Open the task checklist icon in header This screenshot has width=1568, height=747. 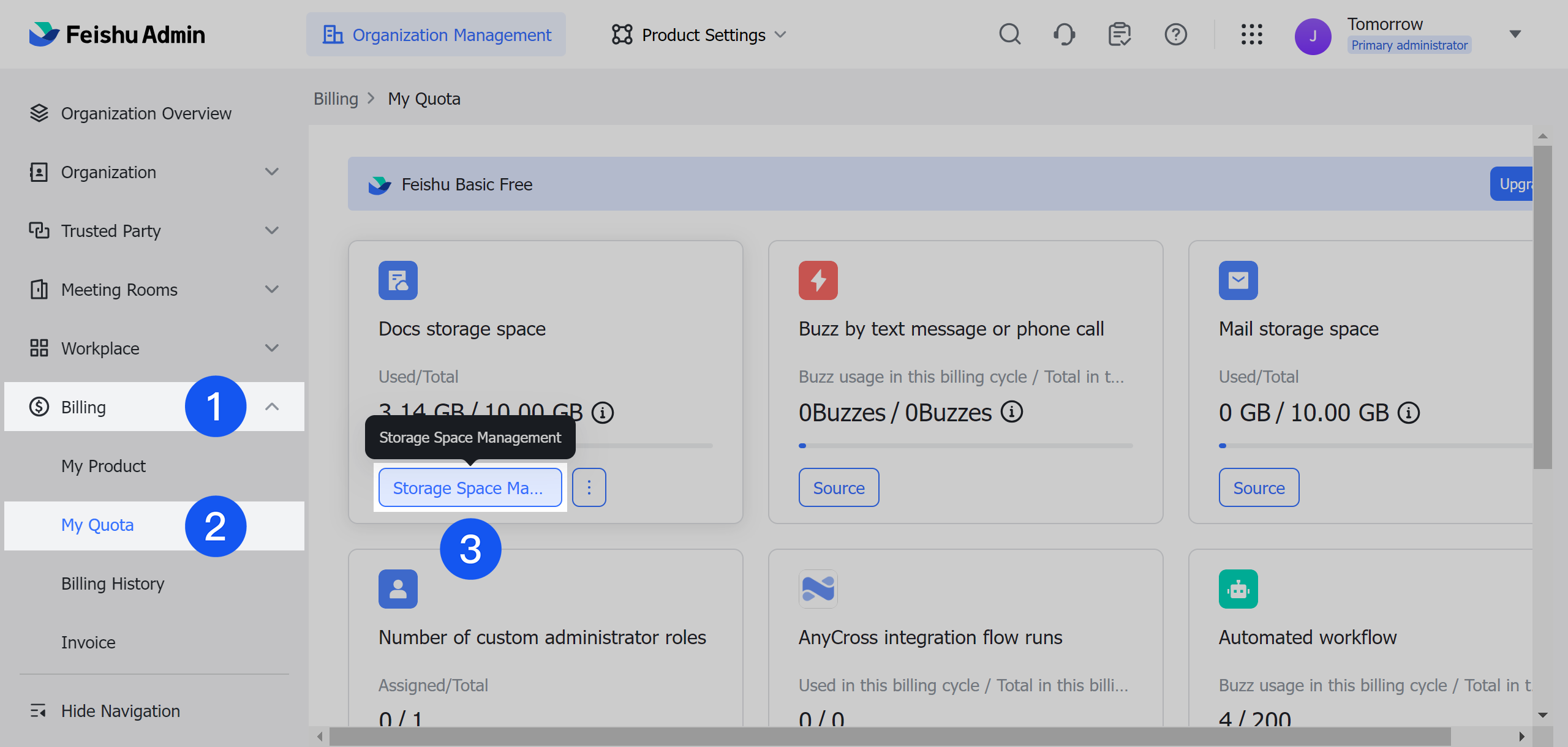pyautogui.click(x=1120, y=34)
